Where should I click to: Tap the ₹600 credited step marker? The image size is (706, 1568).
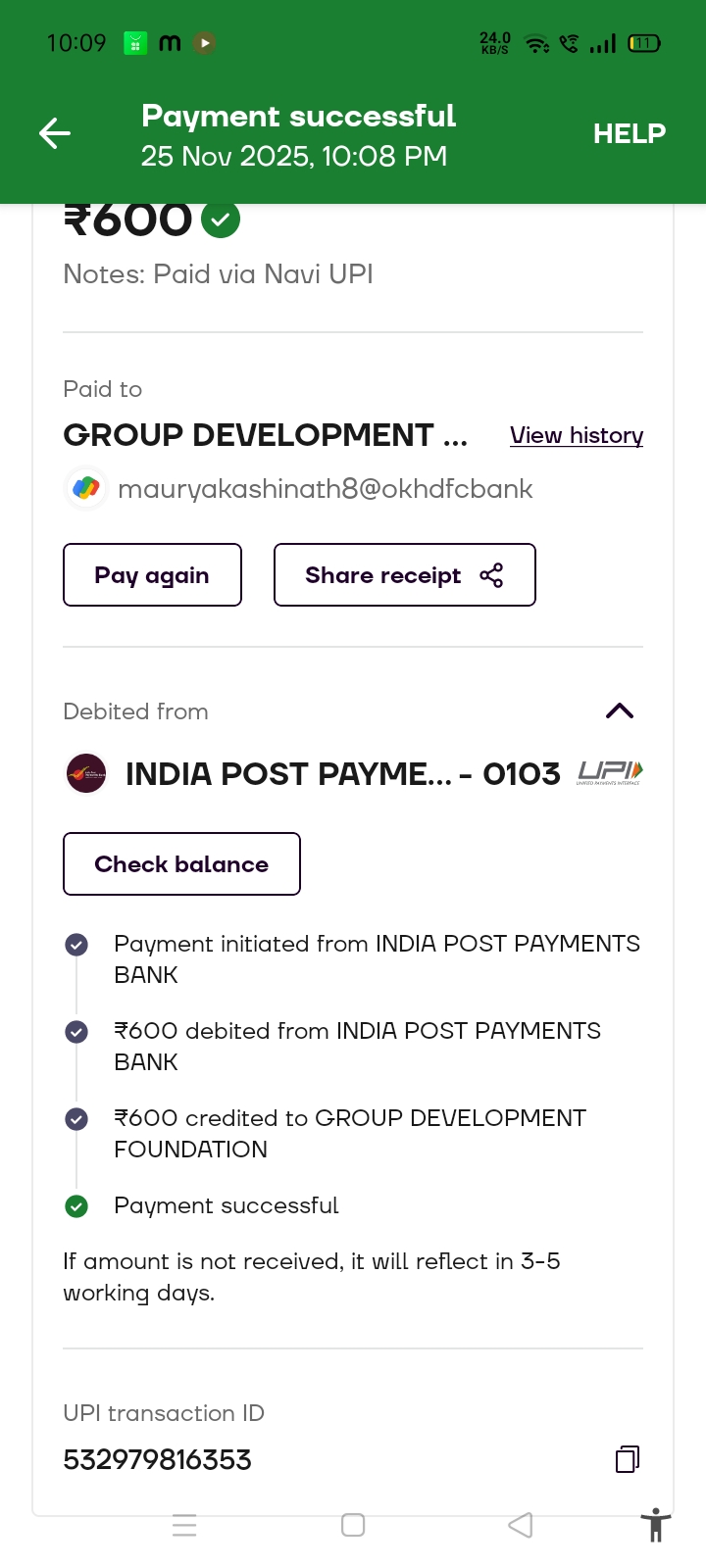pos(76,1119)
